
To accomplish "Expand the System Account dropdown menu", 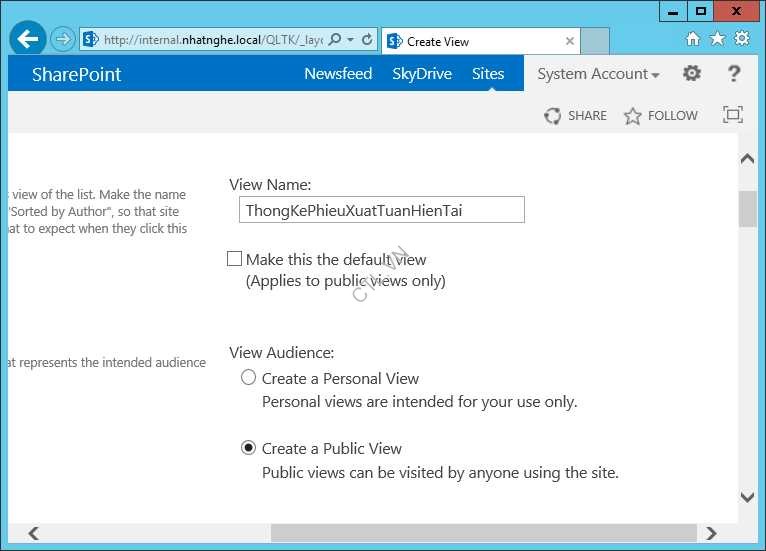I will tap(598, 74).
